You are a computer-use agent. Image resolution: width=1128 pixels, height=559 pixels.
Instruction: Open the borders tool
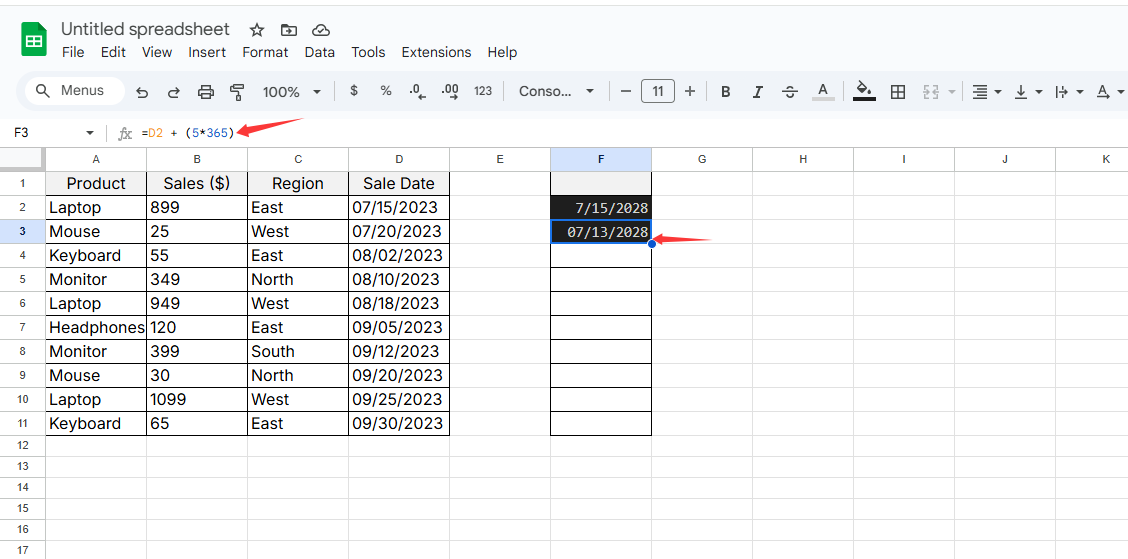click(x=898, y=92)
